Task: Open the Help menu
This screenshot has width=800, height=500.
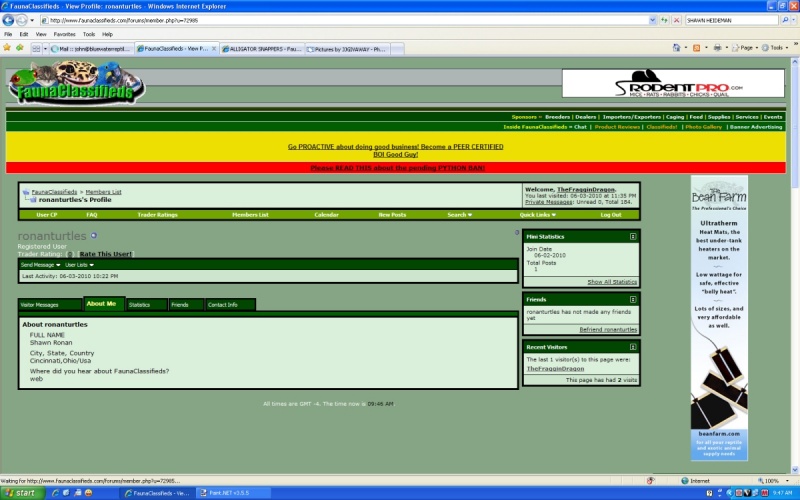Action: (x=107, y=34)
